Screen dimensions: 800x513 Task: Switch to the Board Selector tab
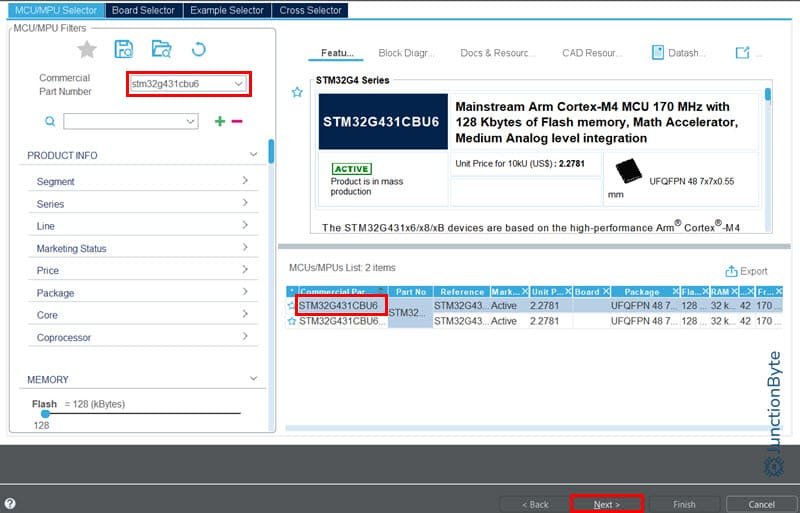pos(143,10)
